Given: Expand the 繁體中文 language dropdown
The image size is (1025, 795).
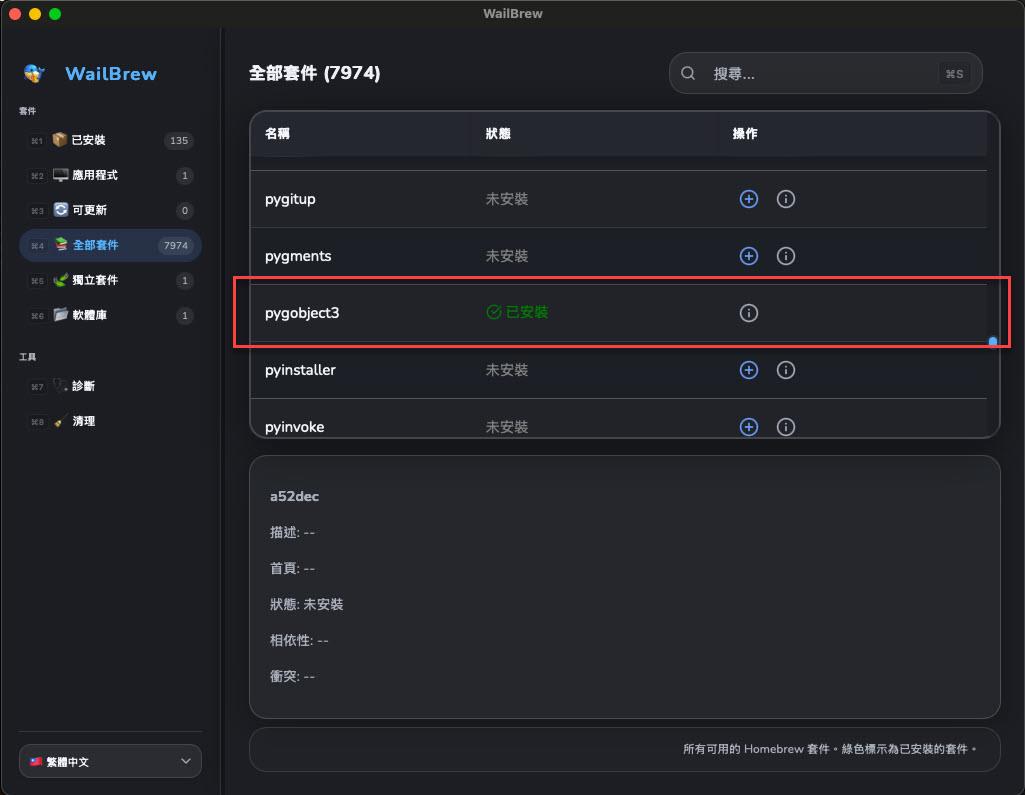Looking at the screenshot, I should (x=110, y=761).
